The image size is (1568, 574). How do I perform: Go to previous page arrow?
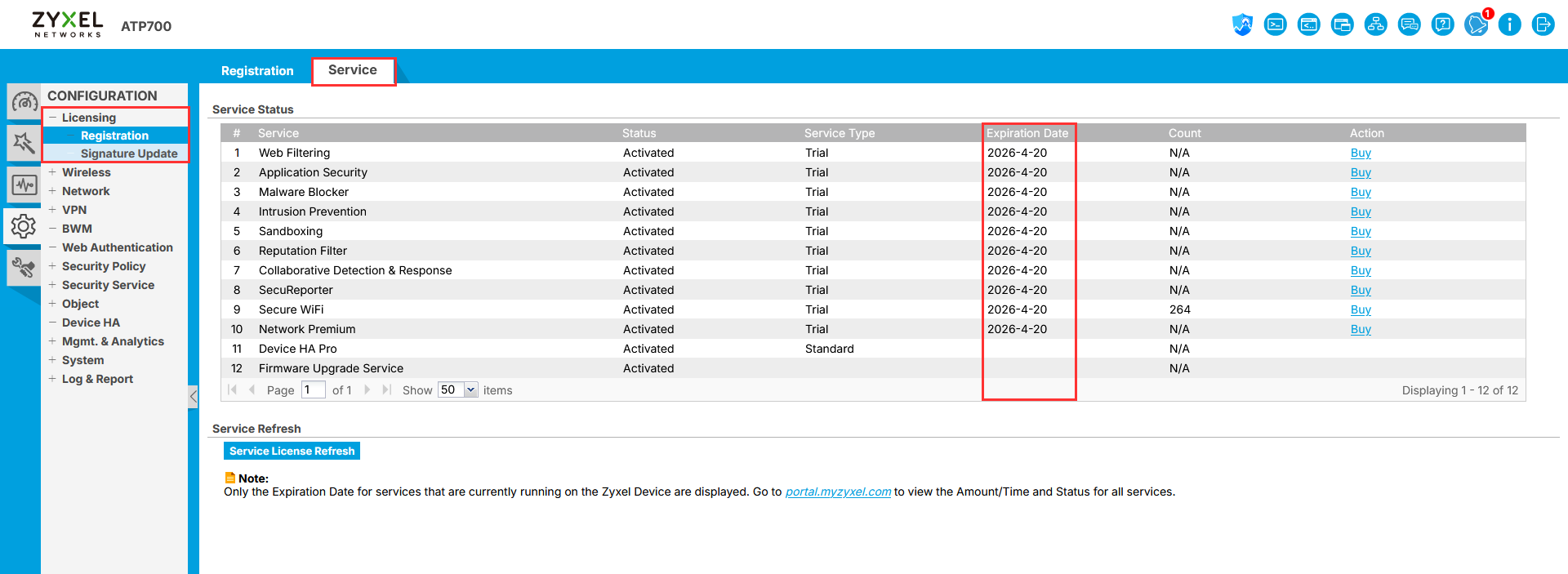pyautogui.click(x=252, y=389)
